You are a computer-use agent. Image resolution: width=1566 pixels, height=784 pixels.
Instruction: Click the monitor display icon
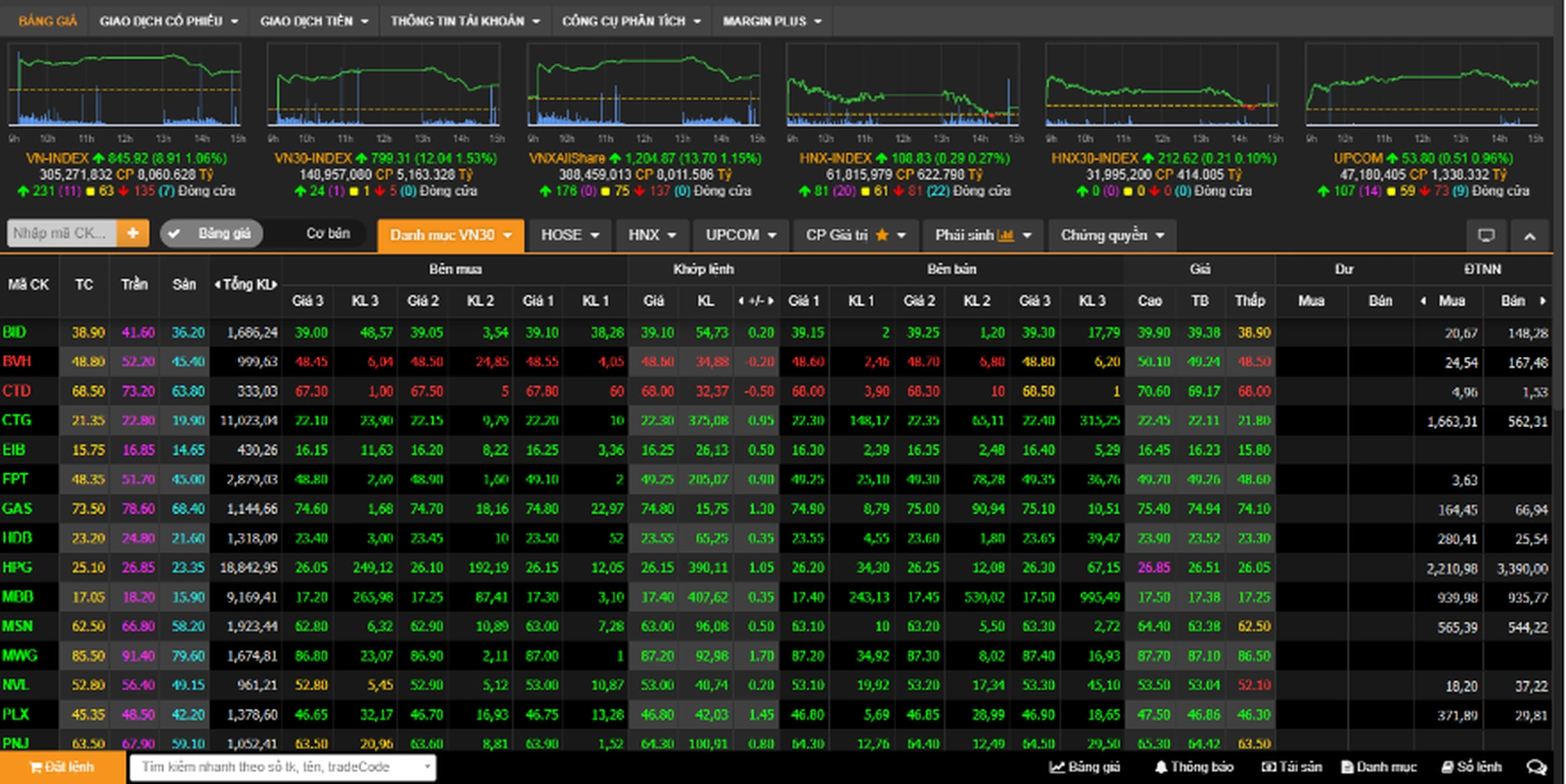click(x=1486, y=236)
